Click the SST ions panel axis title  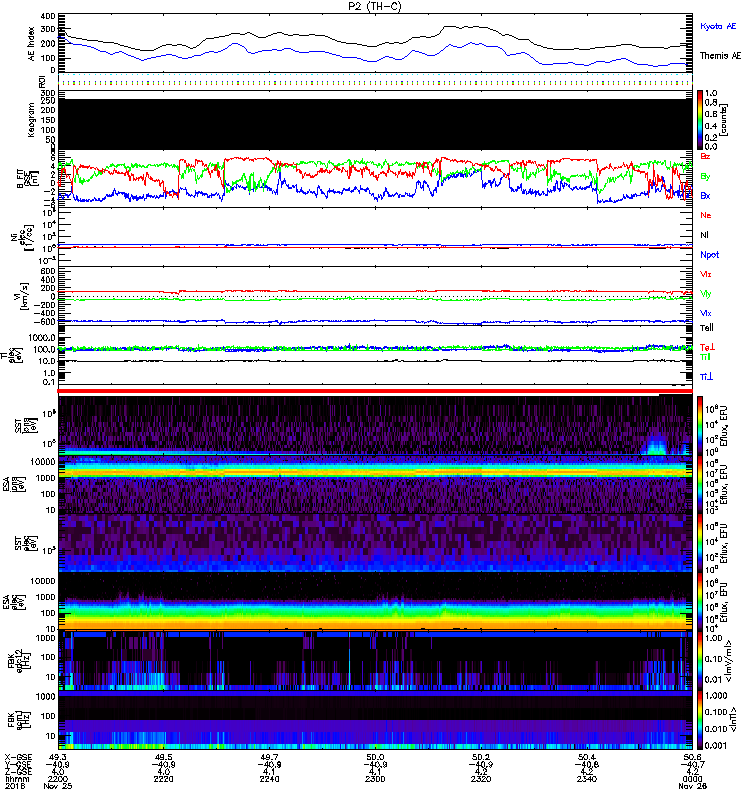click(x=26, y=427)
